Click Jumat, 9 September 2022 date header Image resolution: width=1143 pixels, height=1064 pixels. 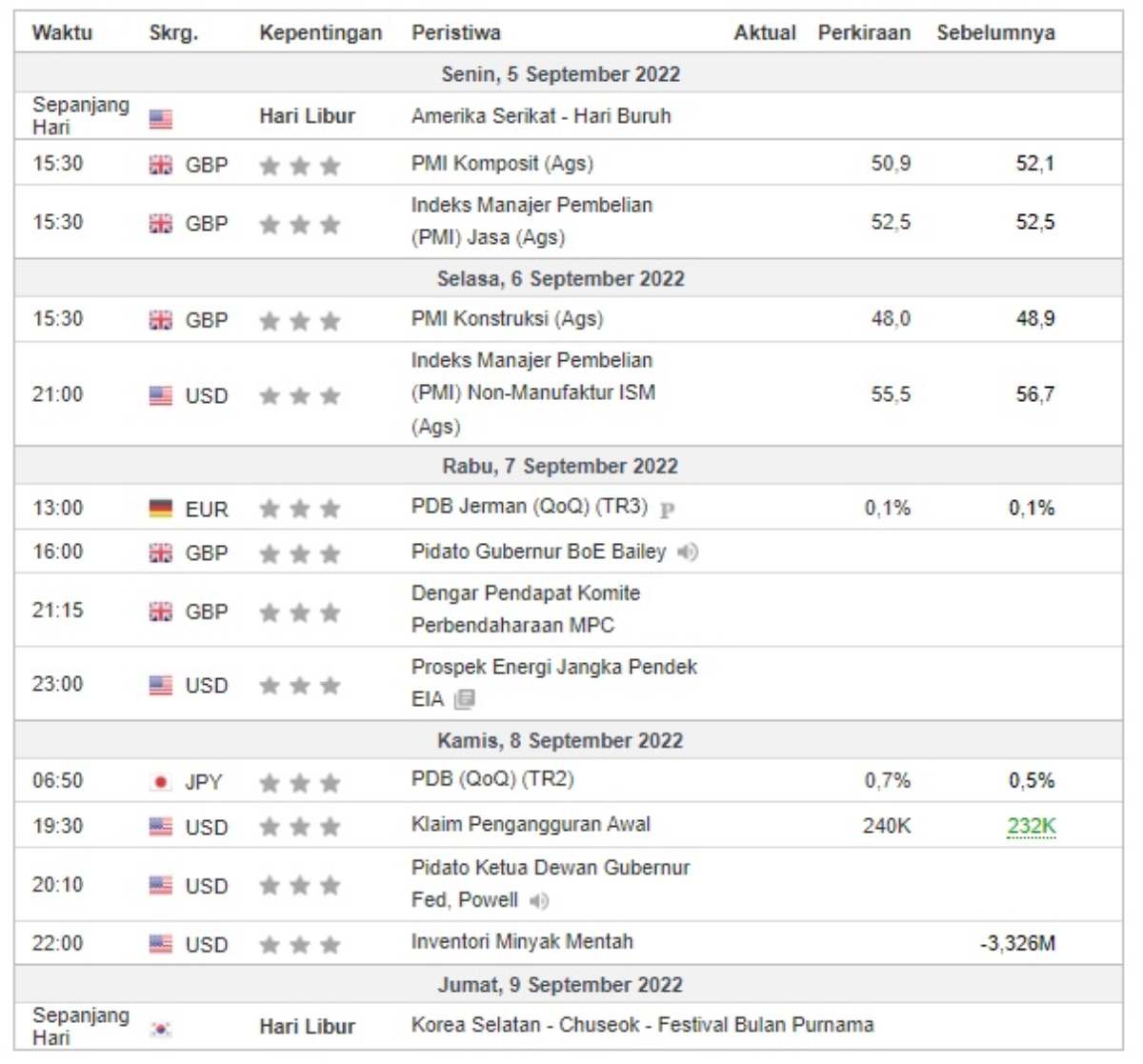coord(560,985)
